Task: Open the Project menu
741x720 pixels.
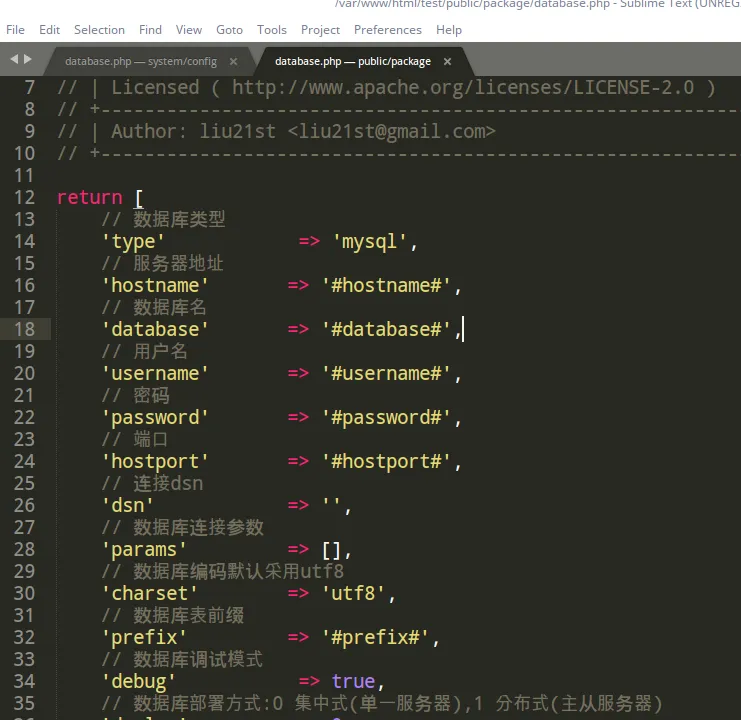Action: tap(320, 30)
